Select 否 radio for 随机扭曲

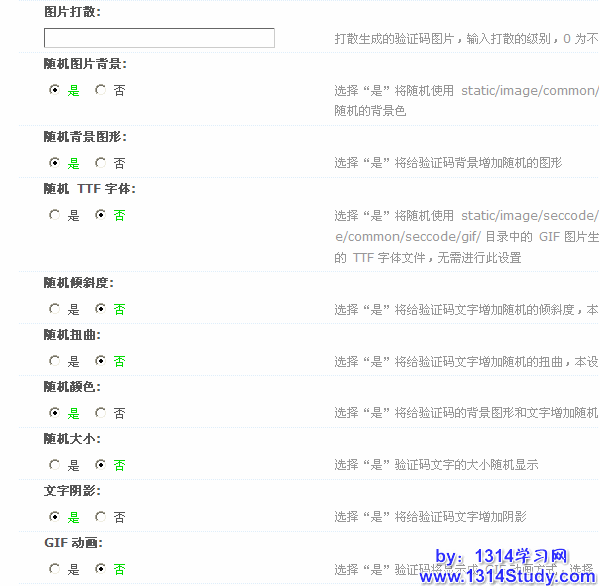click(x=100, y=360)
